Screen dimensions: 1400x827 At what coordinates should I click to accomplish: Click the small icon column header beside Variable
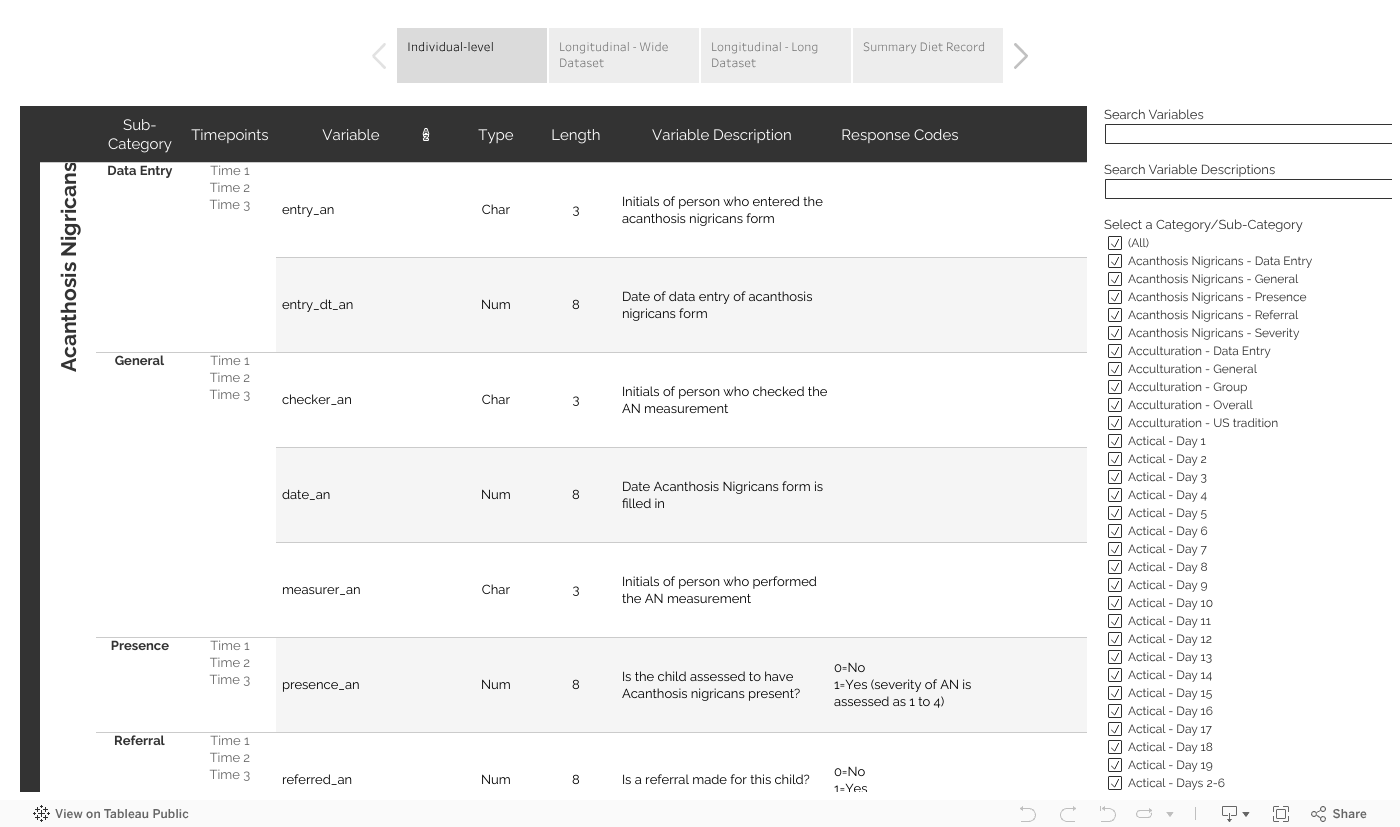click(x=426, y=135)
